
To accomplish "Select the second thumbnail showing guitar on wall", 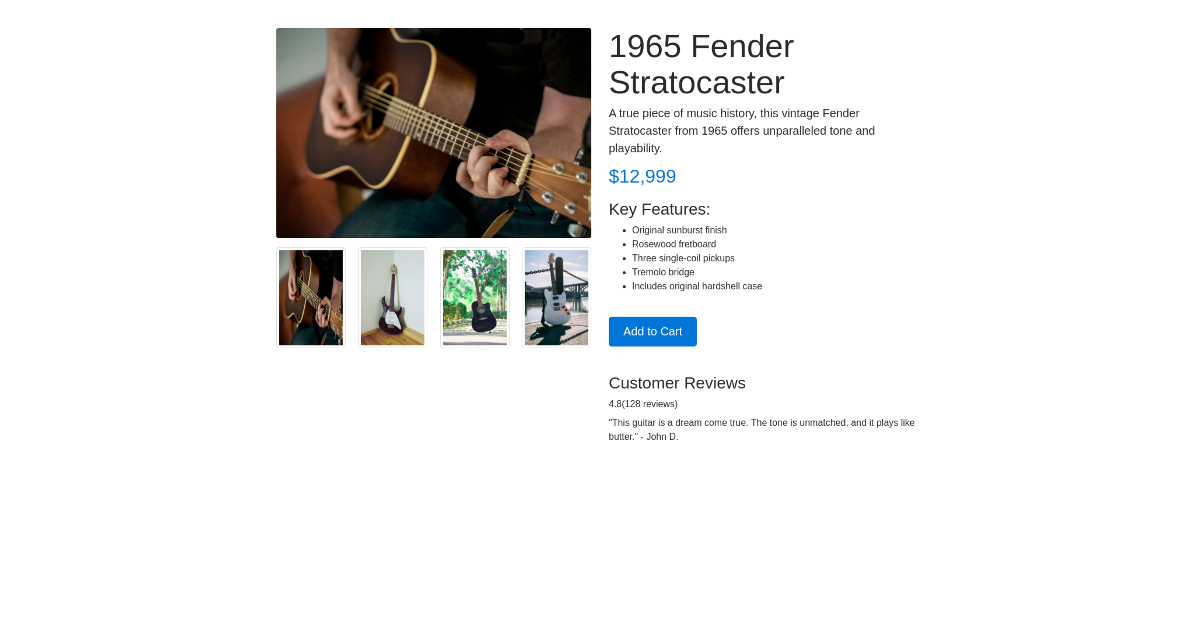I will (392, 296).
